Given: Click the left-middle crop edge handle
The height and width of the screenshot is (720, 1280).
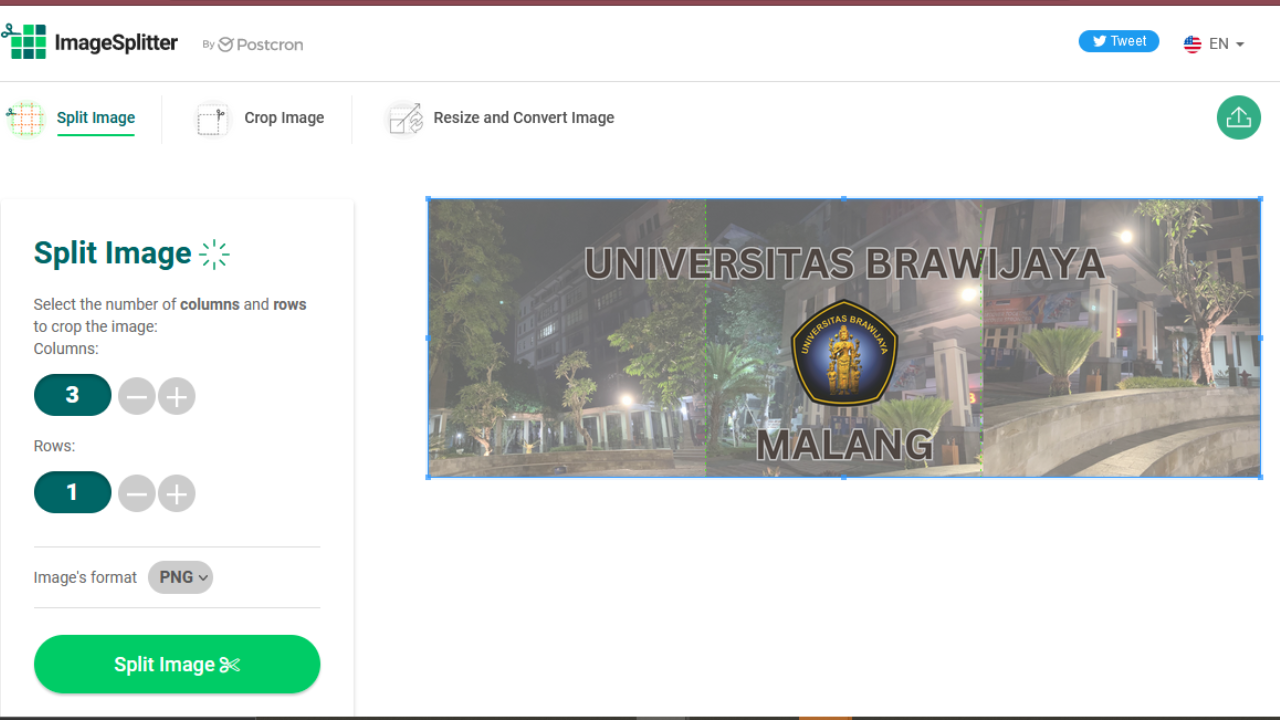Looking at the screenshot, I should tap(428, 338).
